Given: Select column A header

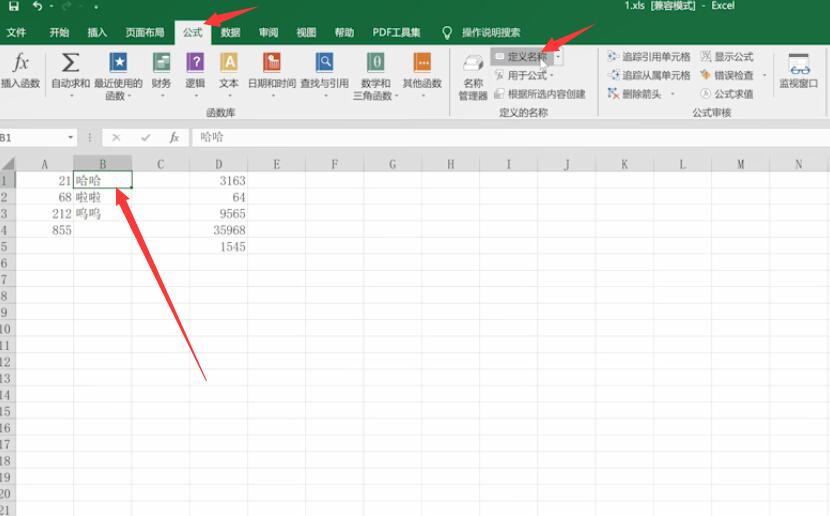Looking at the screenshot, I should point(44,164).
